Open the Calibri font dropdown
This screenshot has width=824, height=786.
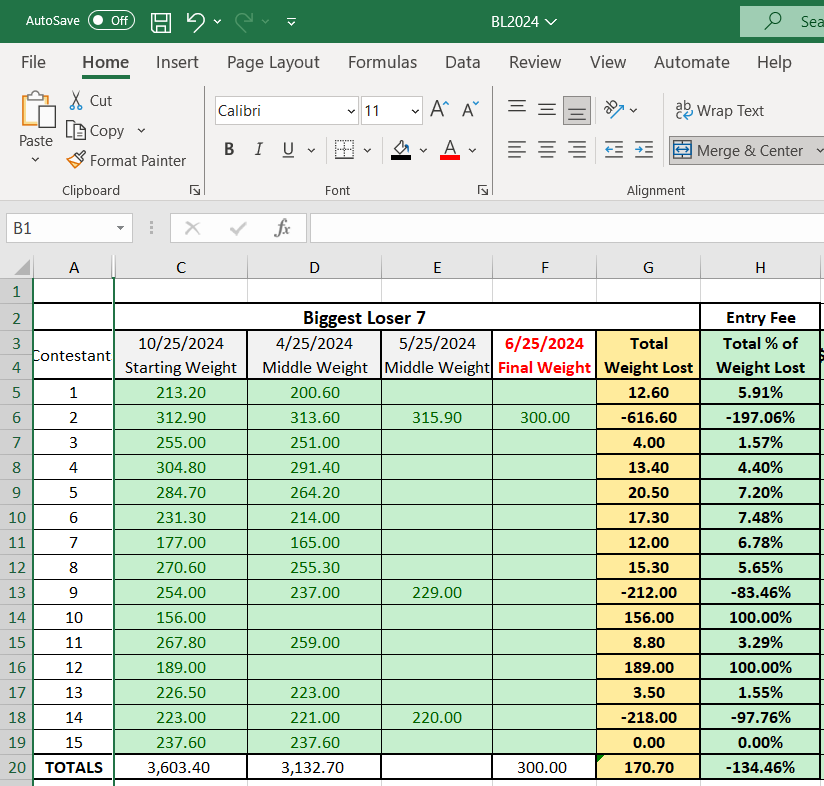pyautogui.click(x=350, y=110)
